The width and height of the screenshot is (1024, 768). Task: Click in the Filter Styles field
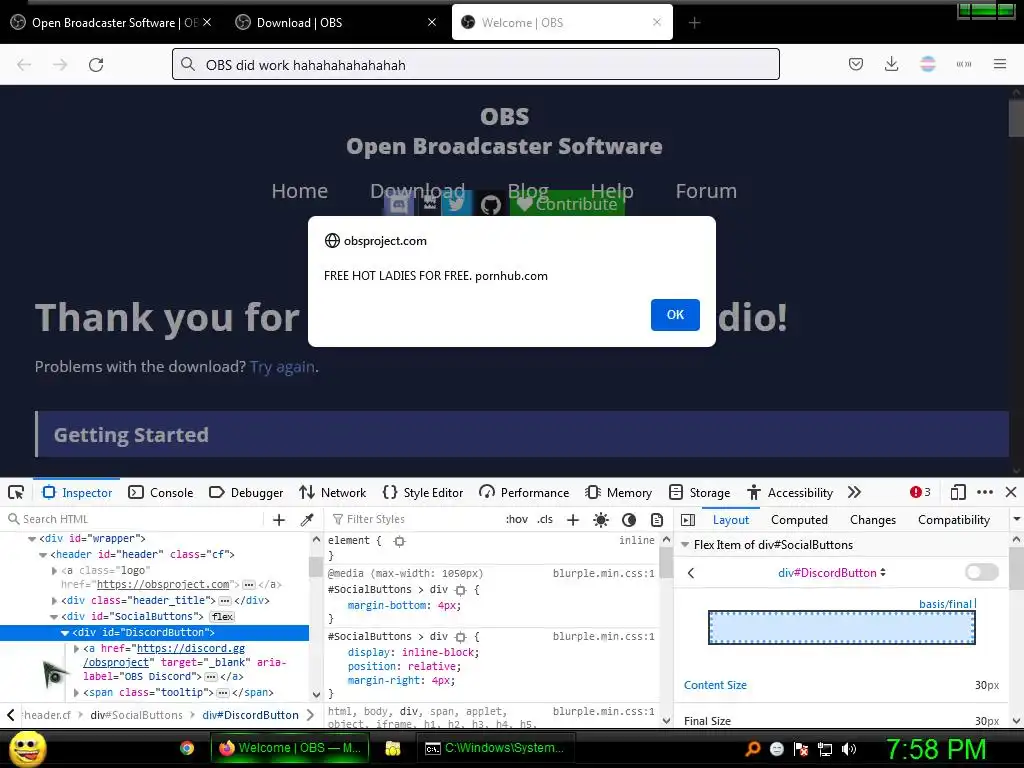click(x=413, y=519)
